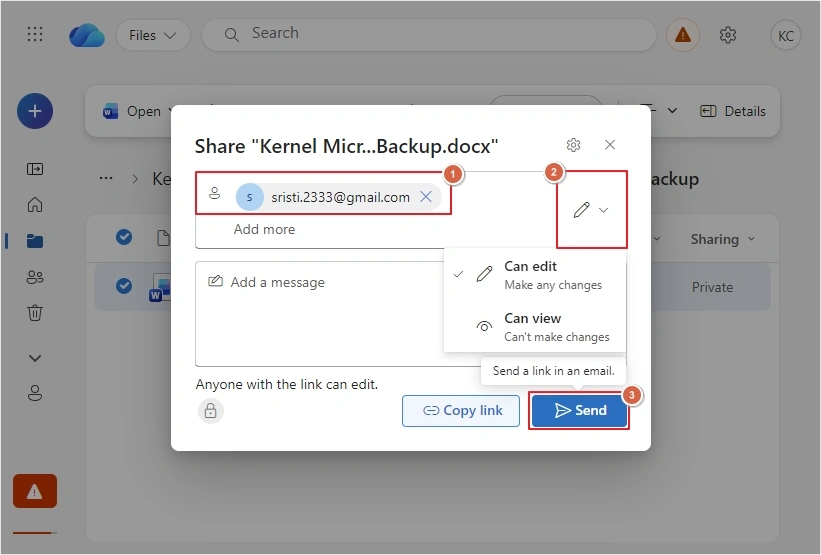Open the pencil permission dropdown
821x555 pixels.
pyautogui.click(x=591, y=210)
